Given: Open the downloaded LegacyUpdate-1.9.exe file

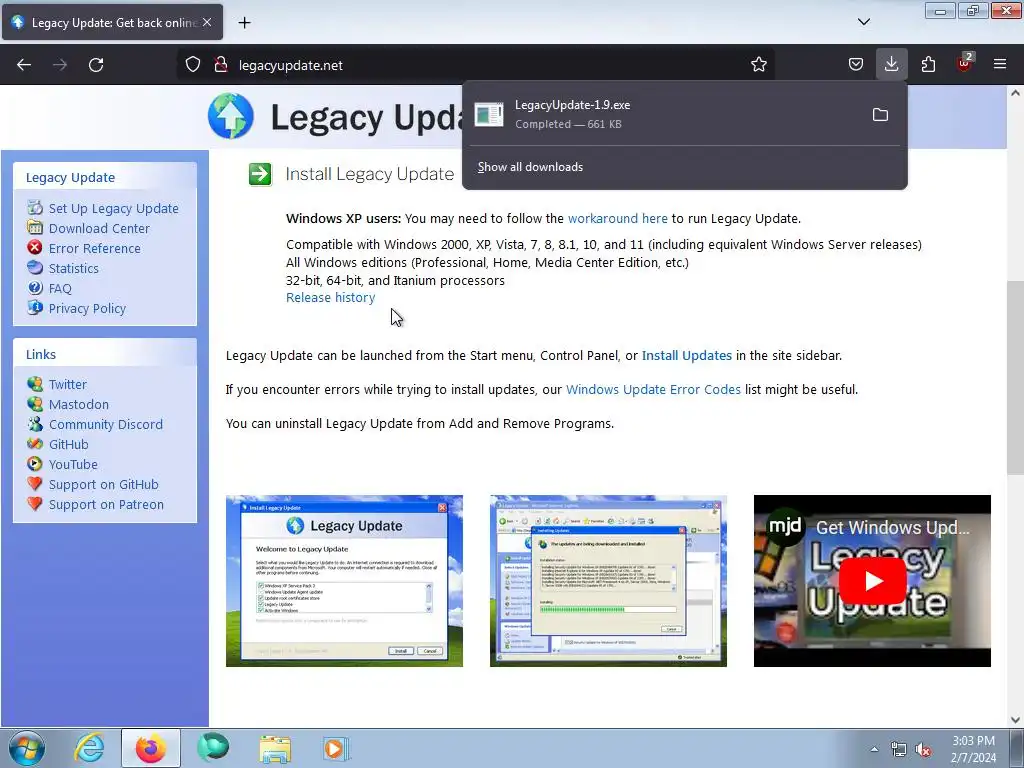Looking at the screenshot, I should [x=666, y=114].
